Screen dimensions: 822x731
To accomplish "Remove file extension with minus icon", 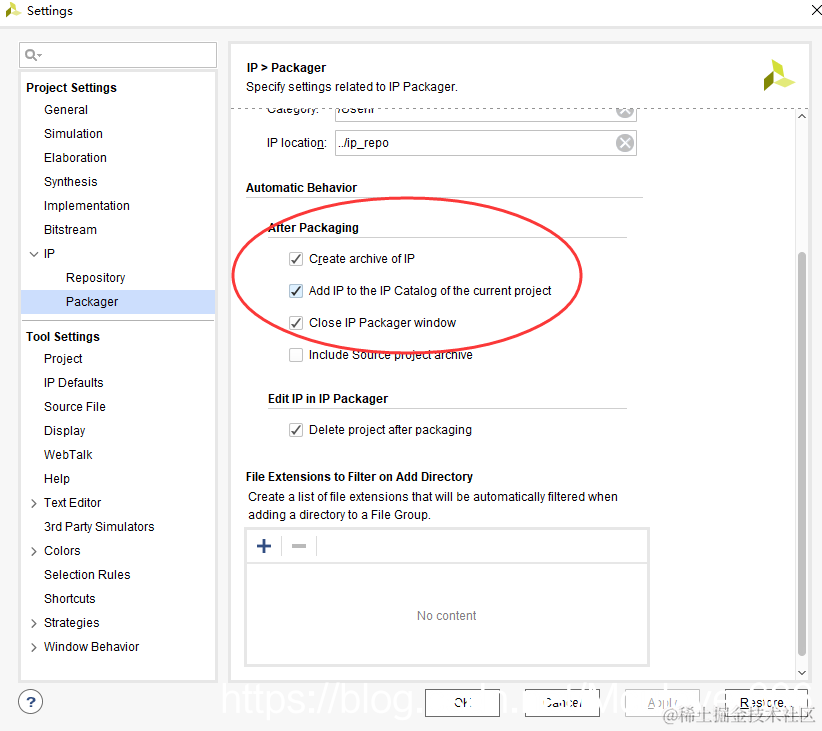I will point(299,546).
